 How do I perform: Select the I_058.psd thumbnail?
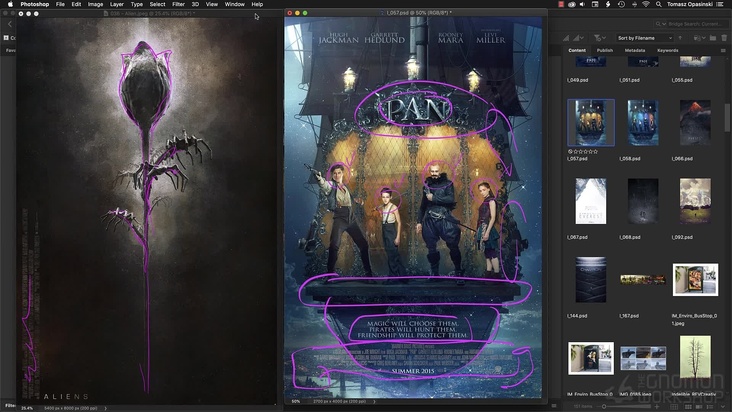[643, 122]
